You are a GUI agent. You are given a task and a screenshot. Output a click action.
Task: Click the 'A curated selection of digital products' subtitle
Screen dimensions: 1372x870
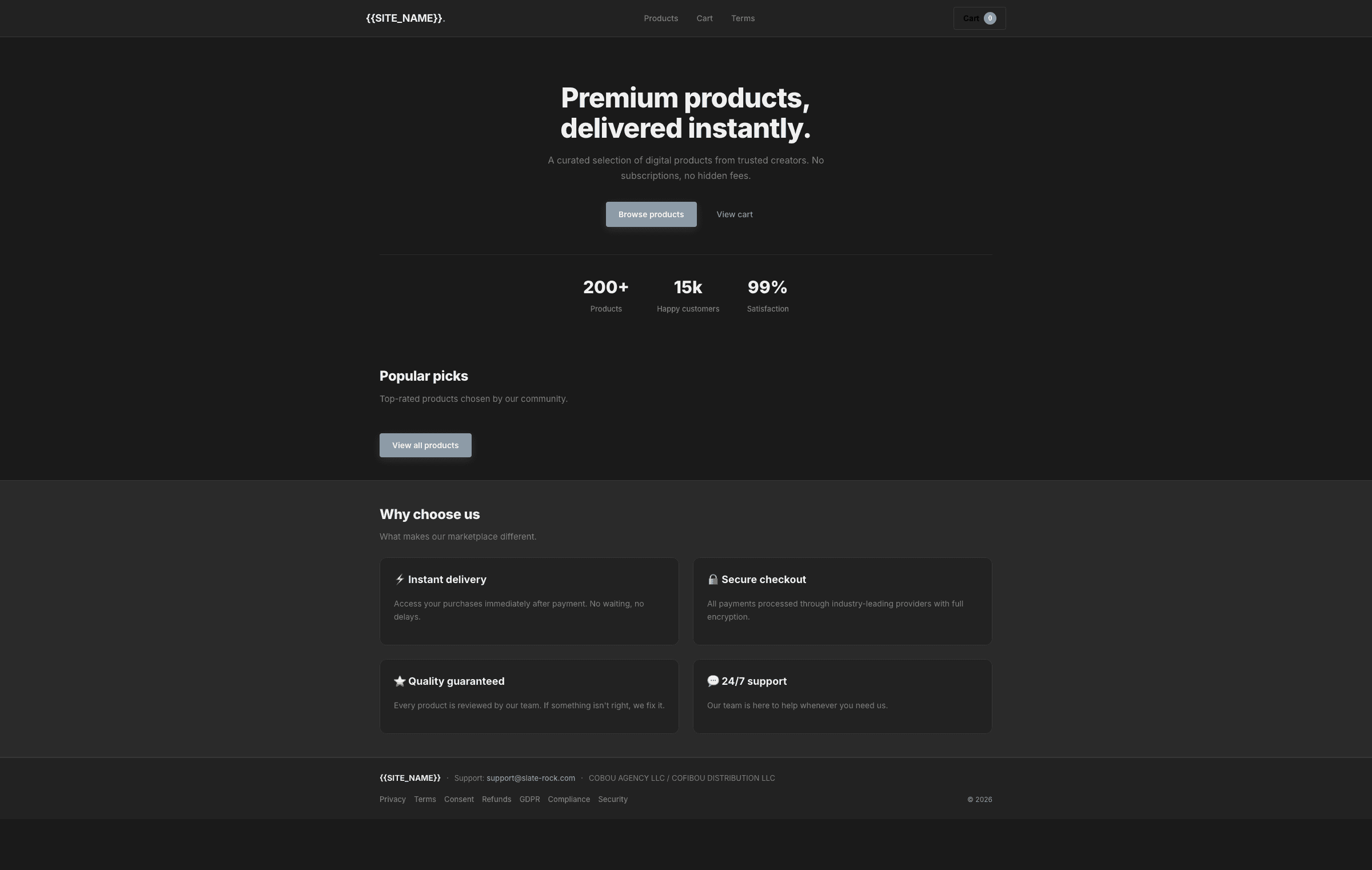tap(685, 168)
